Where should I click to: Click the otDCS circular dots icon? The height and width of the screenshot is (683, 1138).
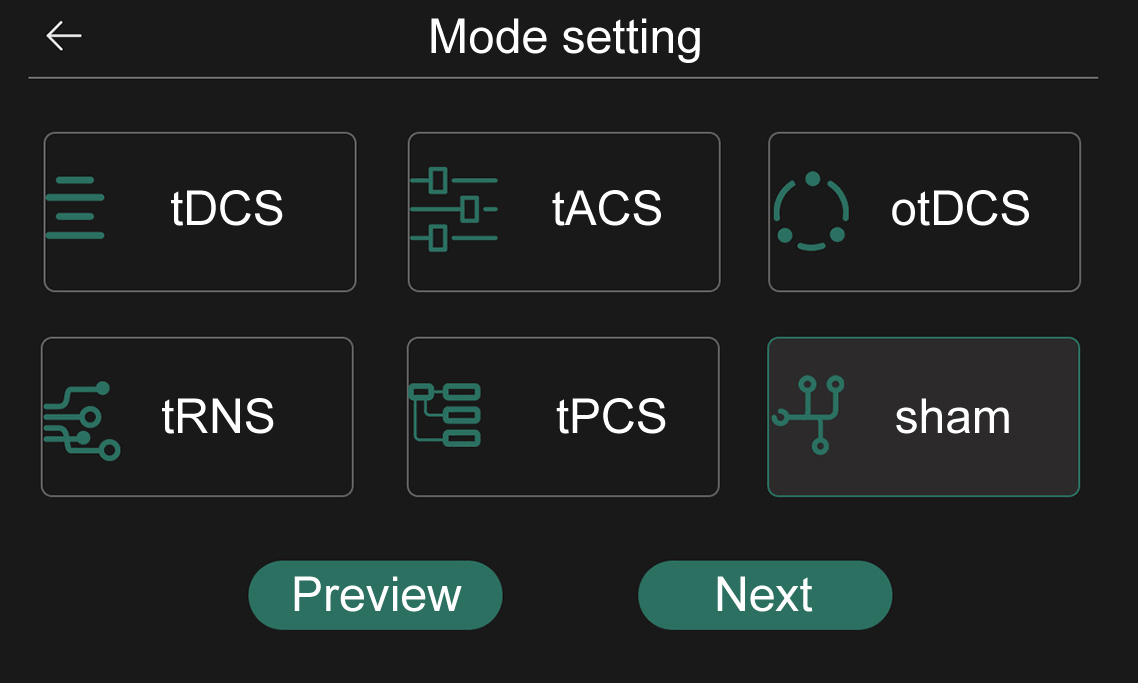(811, 211)
